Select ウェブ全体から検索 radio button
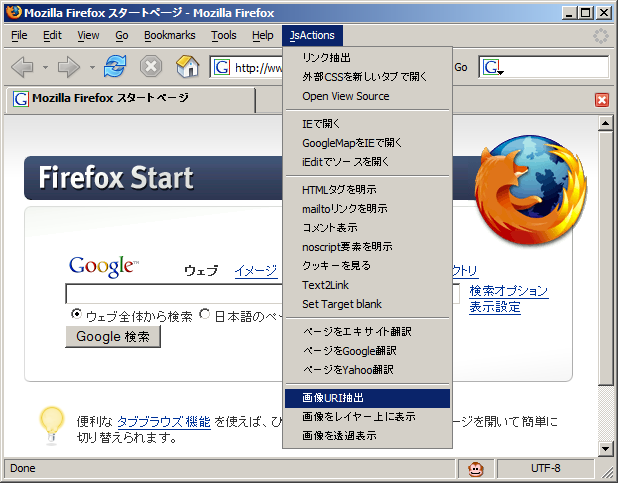 point(76,314)
